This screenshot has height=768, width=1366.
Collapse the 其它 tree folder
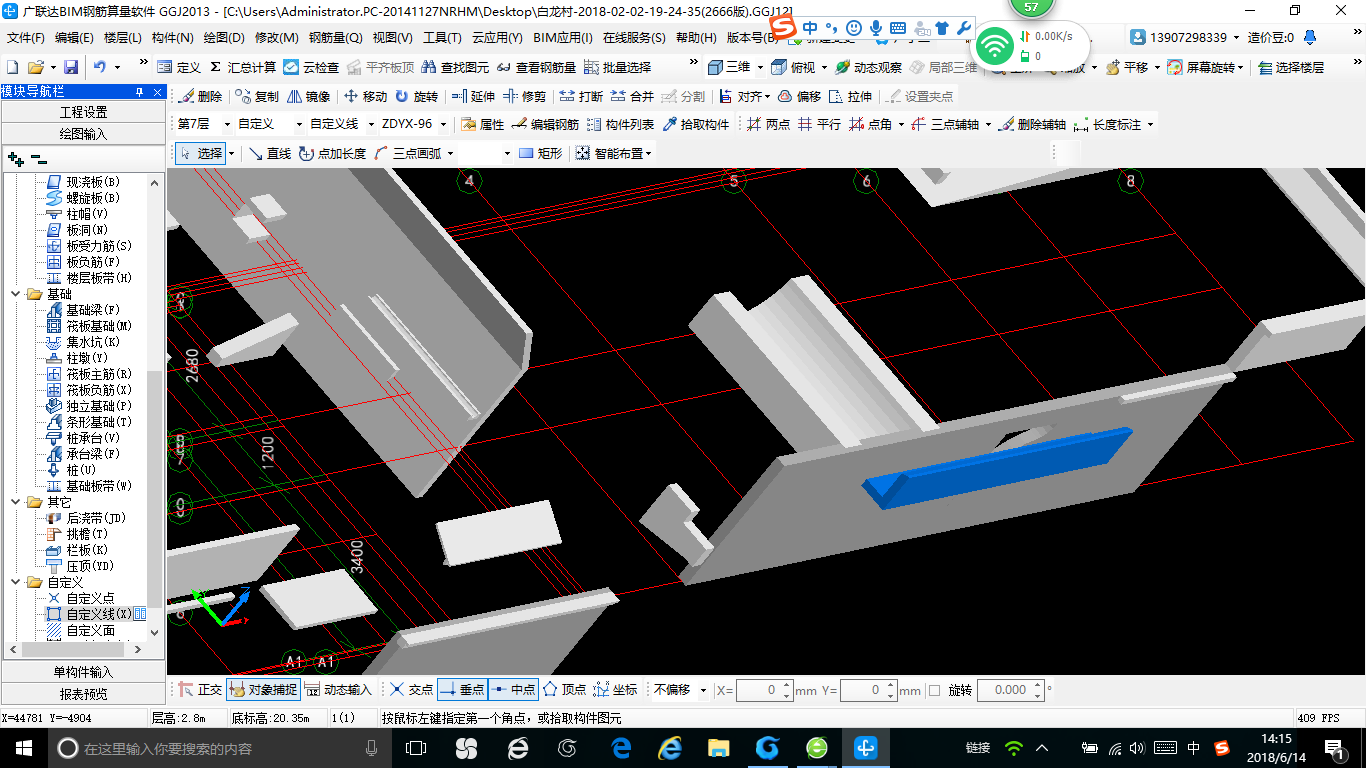[16, 502]
